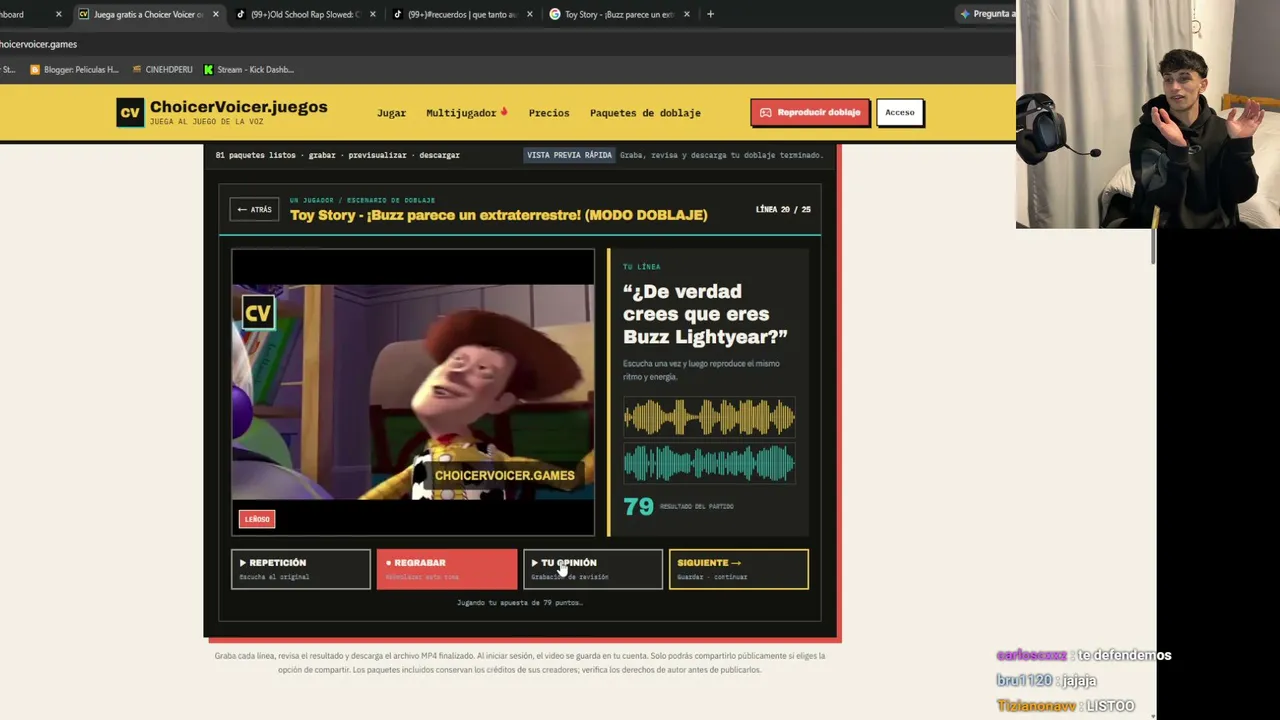Close the Old School Rap Slowed tab
The width and height of the screenshot is (1280, 720).
[x=373, y=14]
